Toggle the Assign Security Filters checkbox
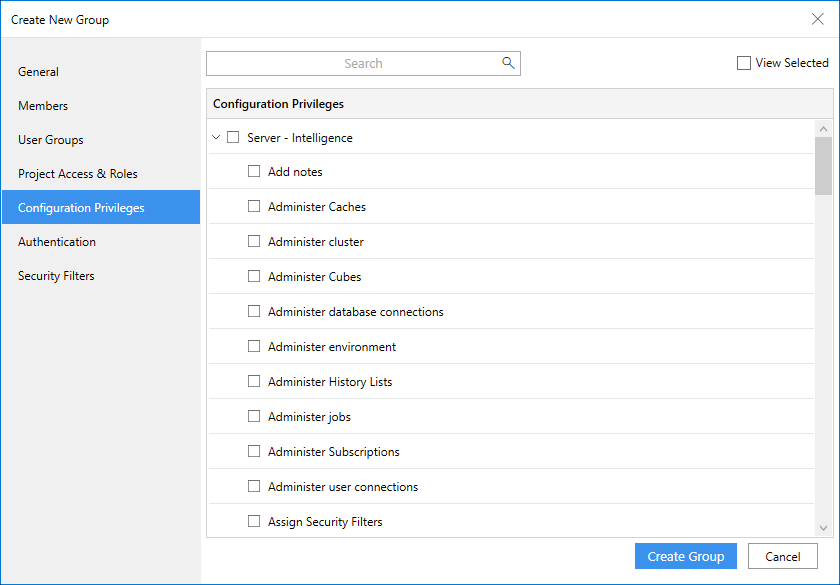 (254, 522)
